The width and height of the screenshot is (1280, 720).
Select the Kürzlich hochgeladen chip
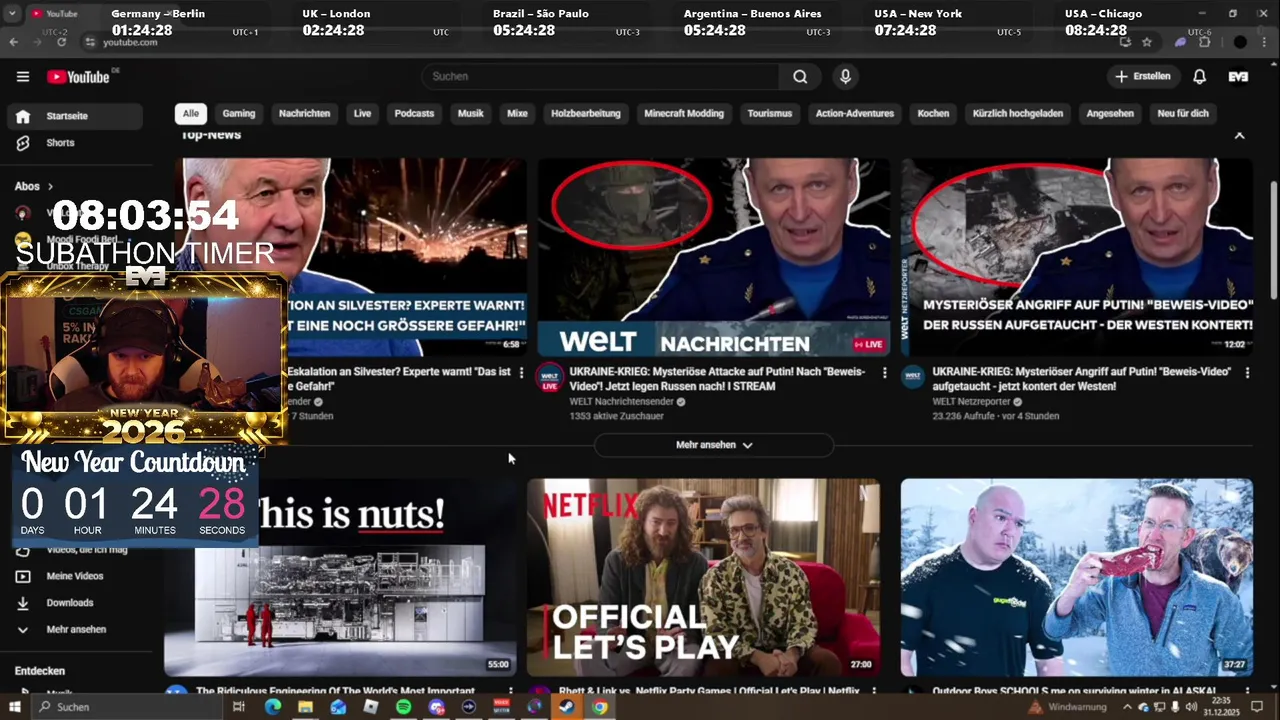[1018, 114]
